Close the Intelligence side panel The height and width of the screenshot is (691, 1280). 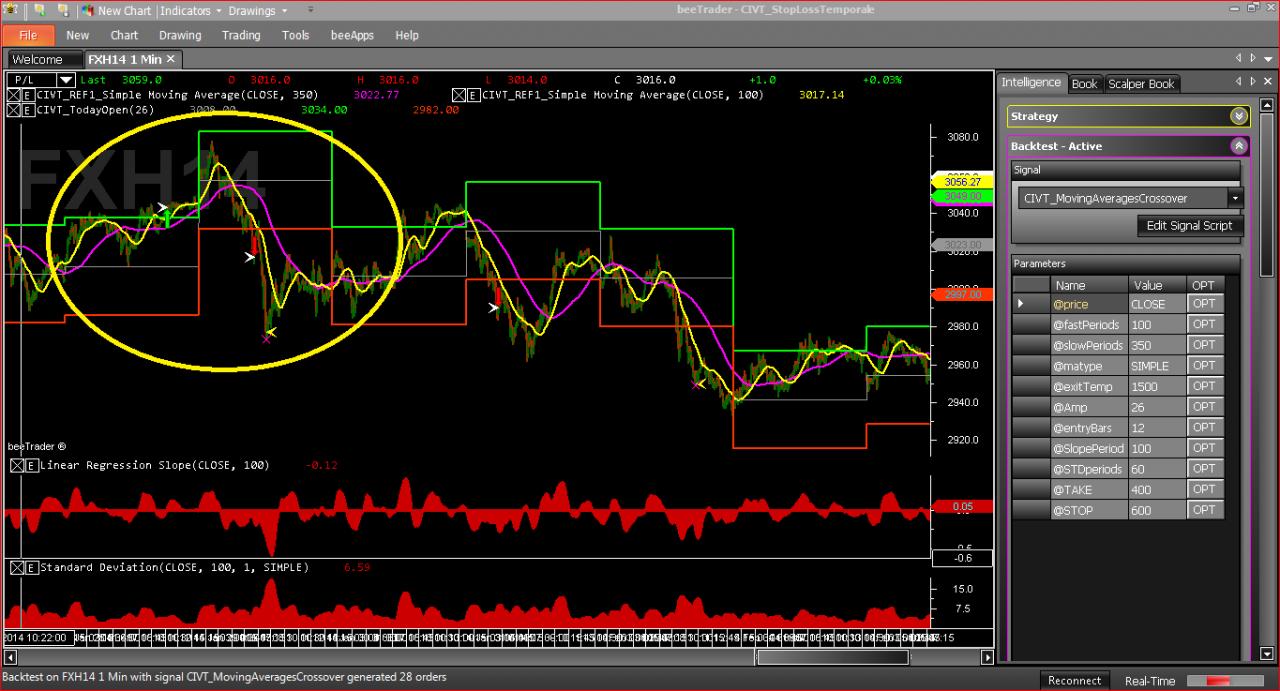[1267, 82]
